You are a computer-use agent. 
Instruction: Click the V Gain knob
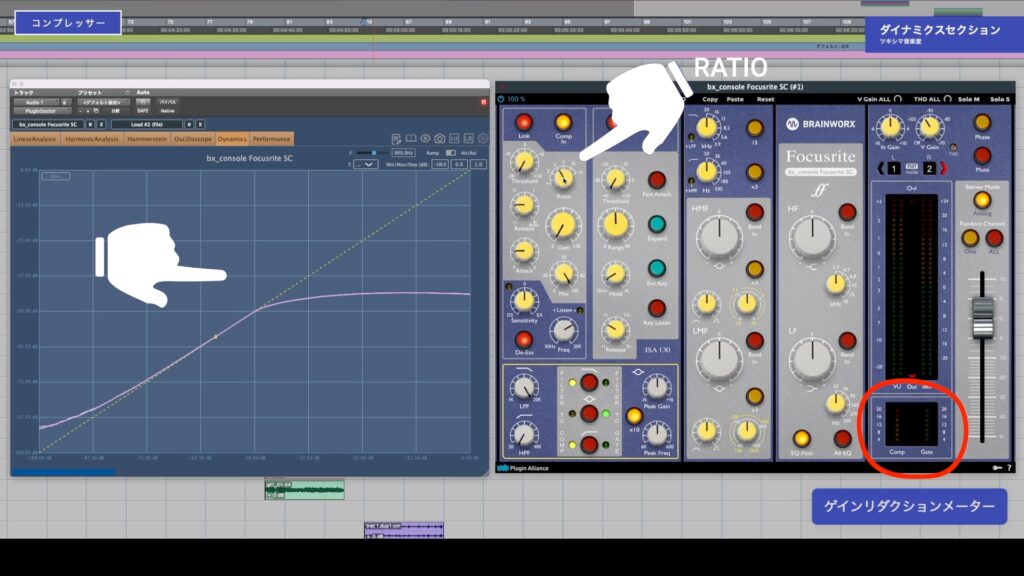tap(929, 126)
